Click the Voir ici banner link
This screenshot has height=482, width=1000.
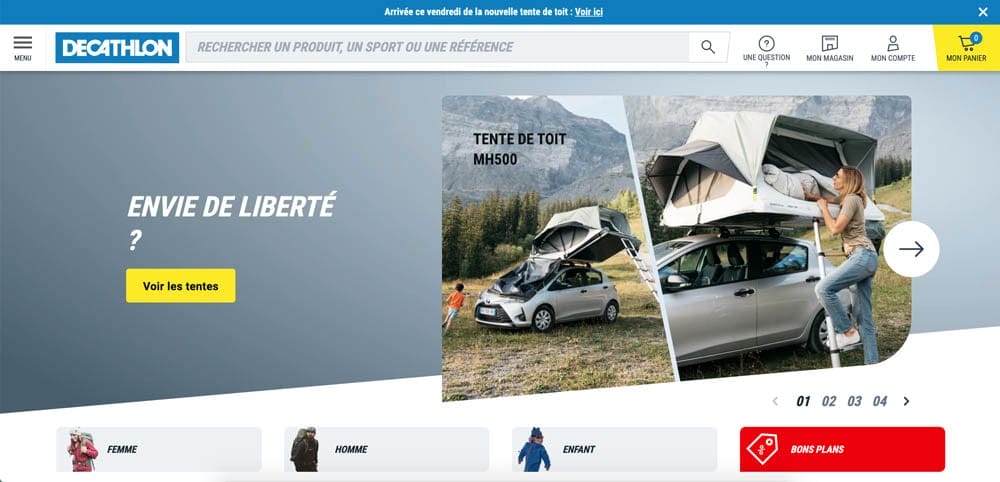pos(588,12)
